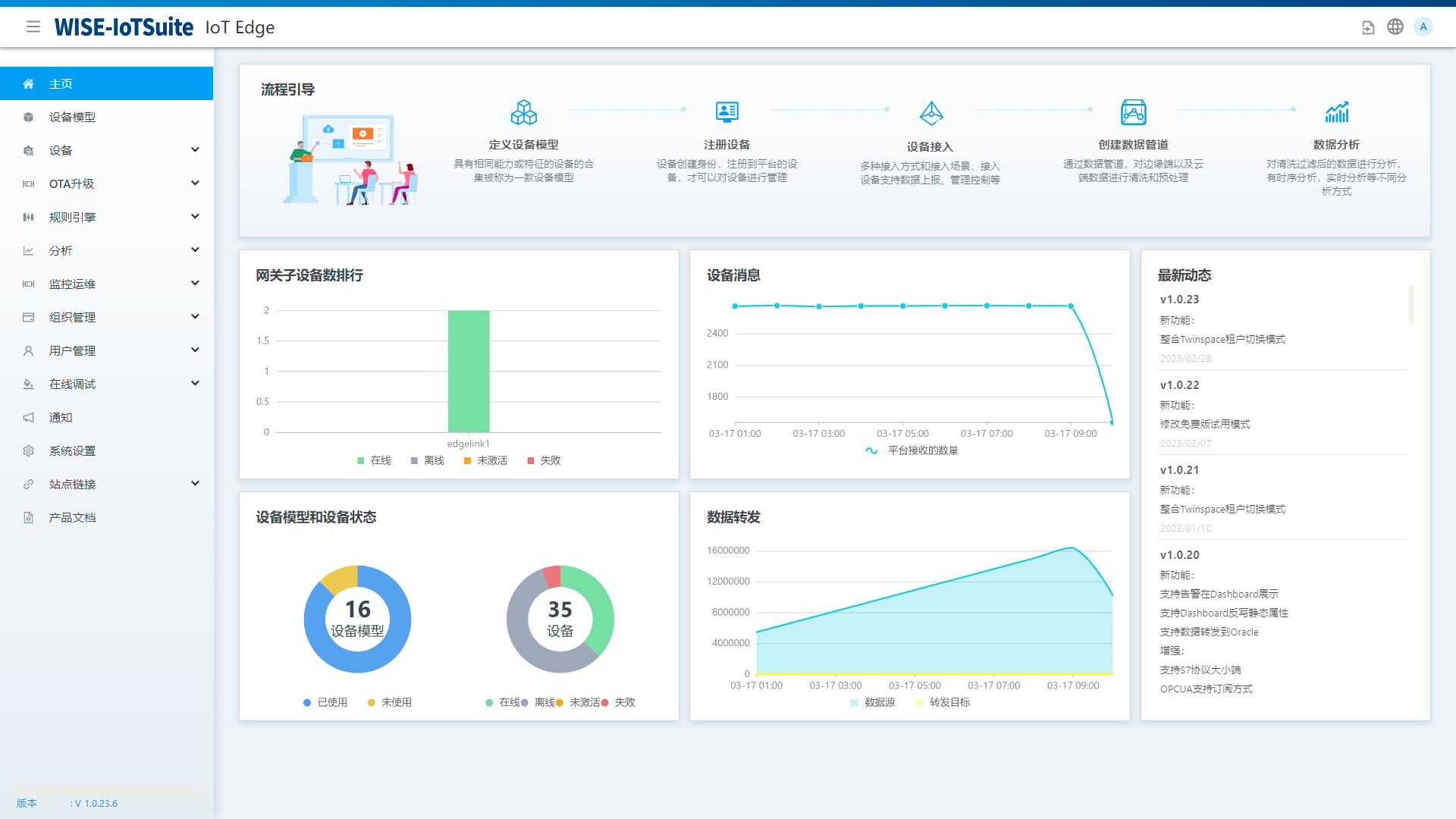This screenshot has height=819, width=1456.
Task: Click the 注册设备 guide step title
Action: click(x=726, y=144)
